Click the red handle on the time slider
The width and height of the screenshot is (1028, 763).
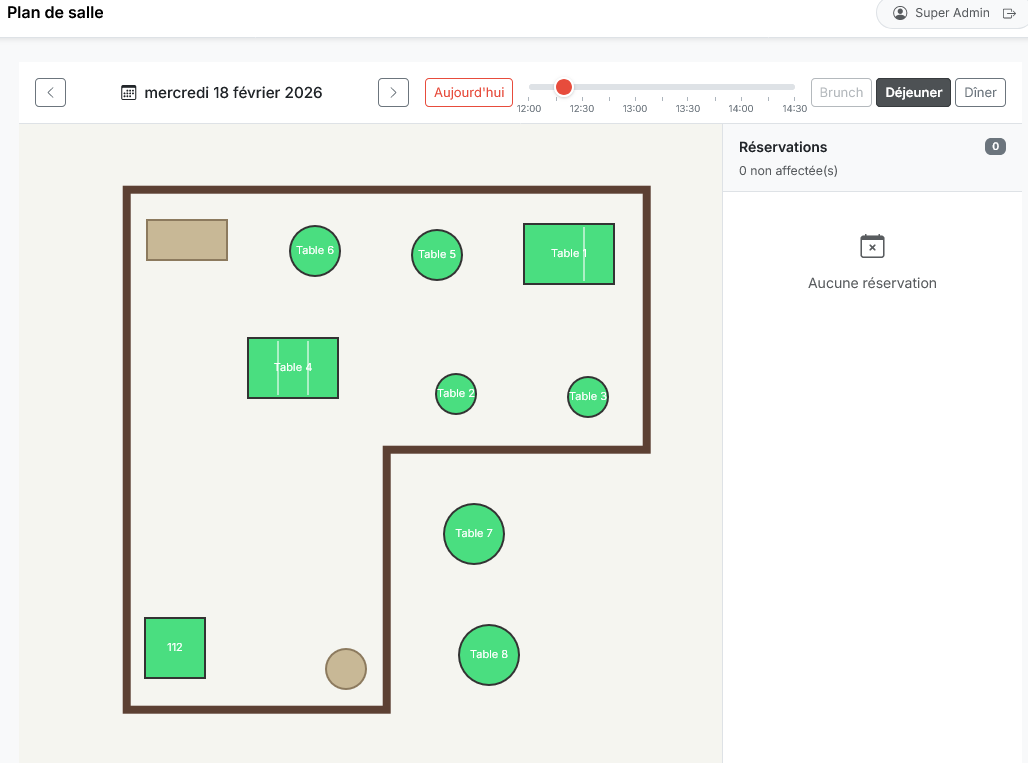click(x=564, y=87)
